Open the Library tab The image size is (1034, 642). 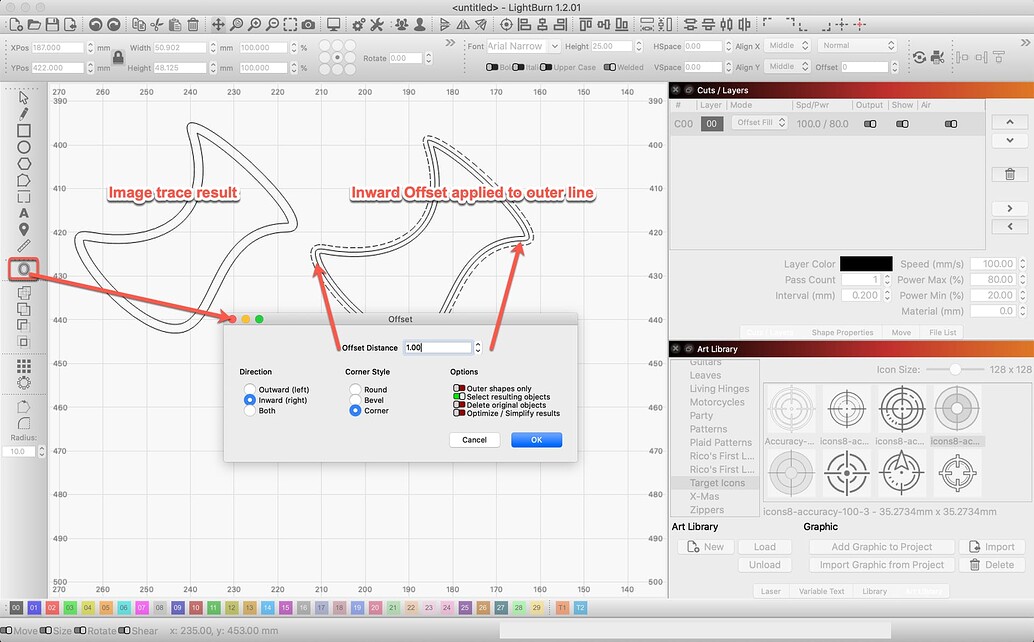coord(874,591)
